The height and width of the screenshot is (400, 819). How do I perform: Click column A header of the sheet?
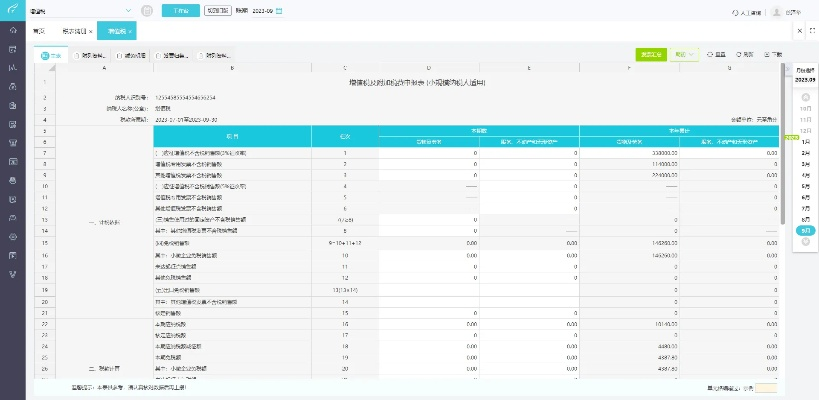pos(104,68)
